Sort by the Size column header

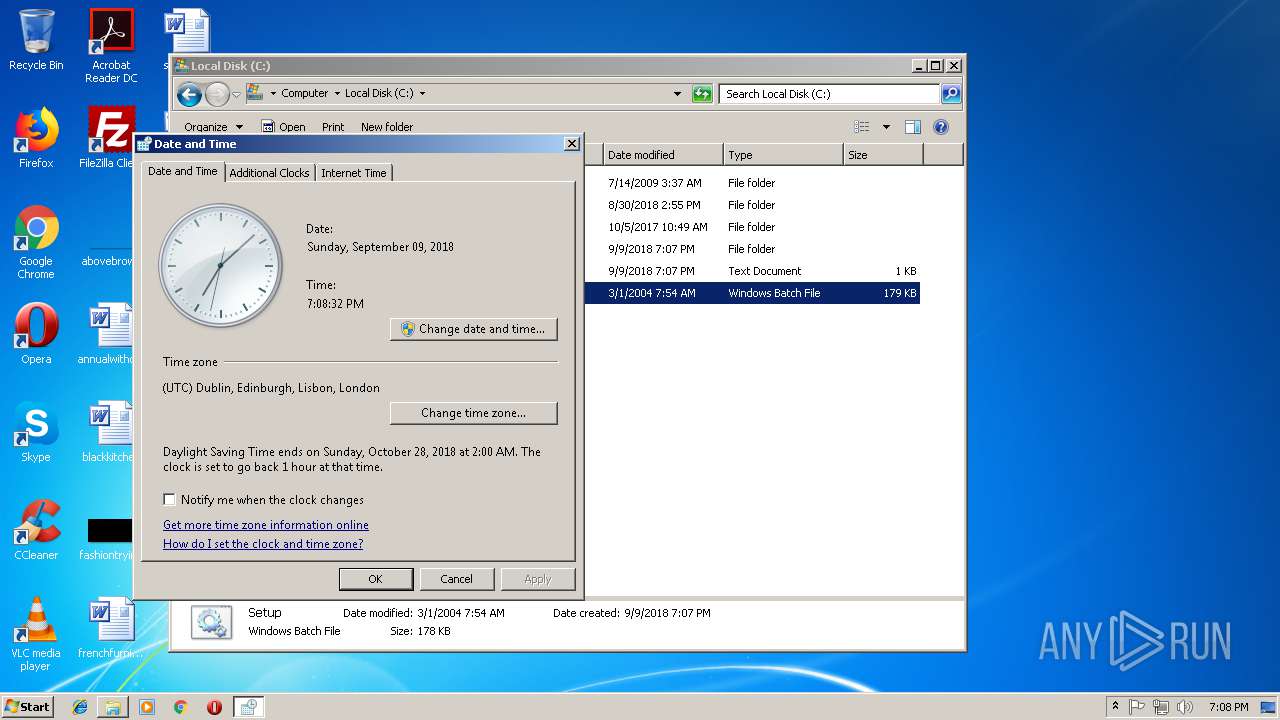coord(883,155)
